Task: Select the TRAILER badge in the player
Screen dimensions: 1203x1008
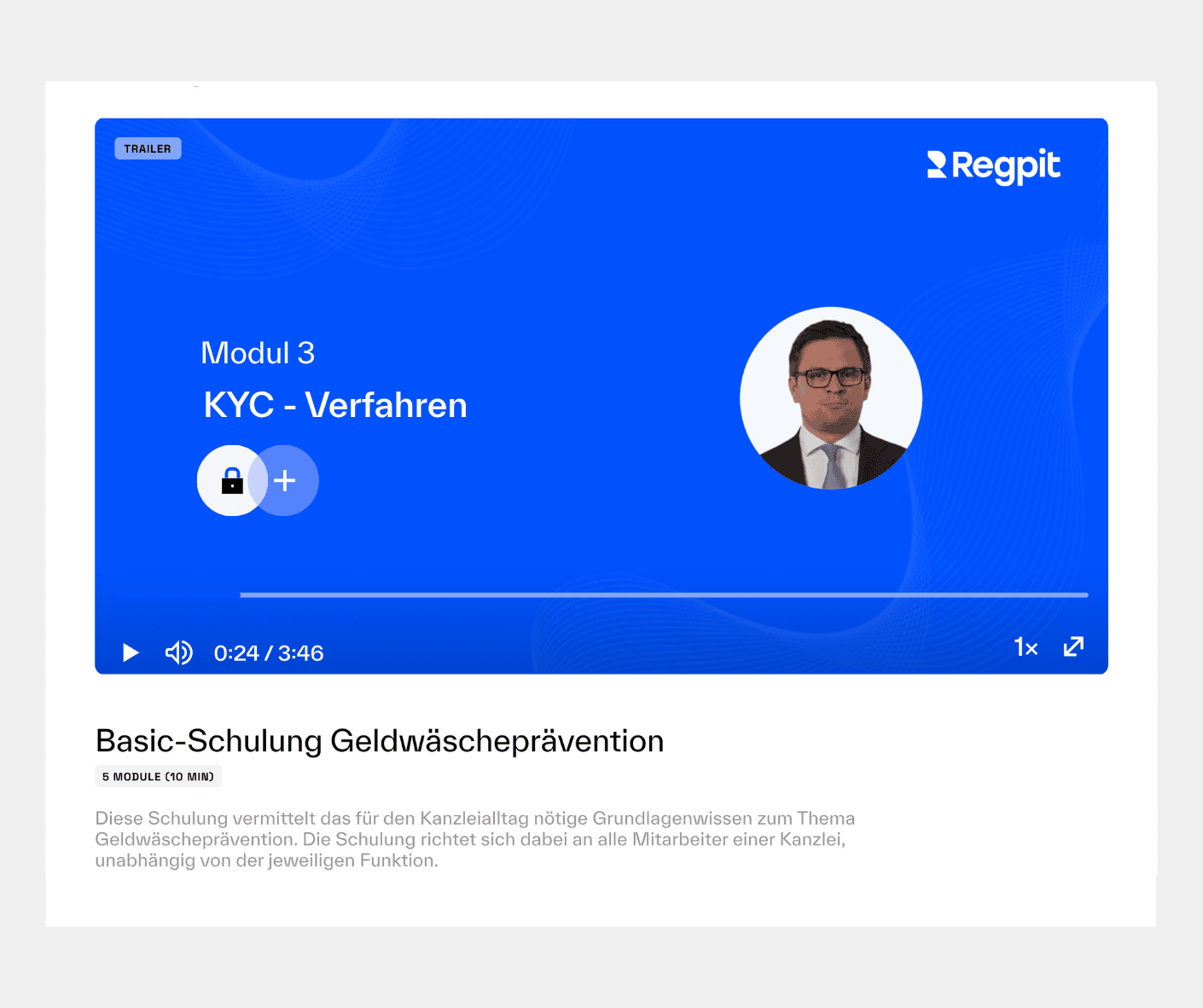Action: pyautogui.click(x=148, y=148)
